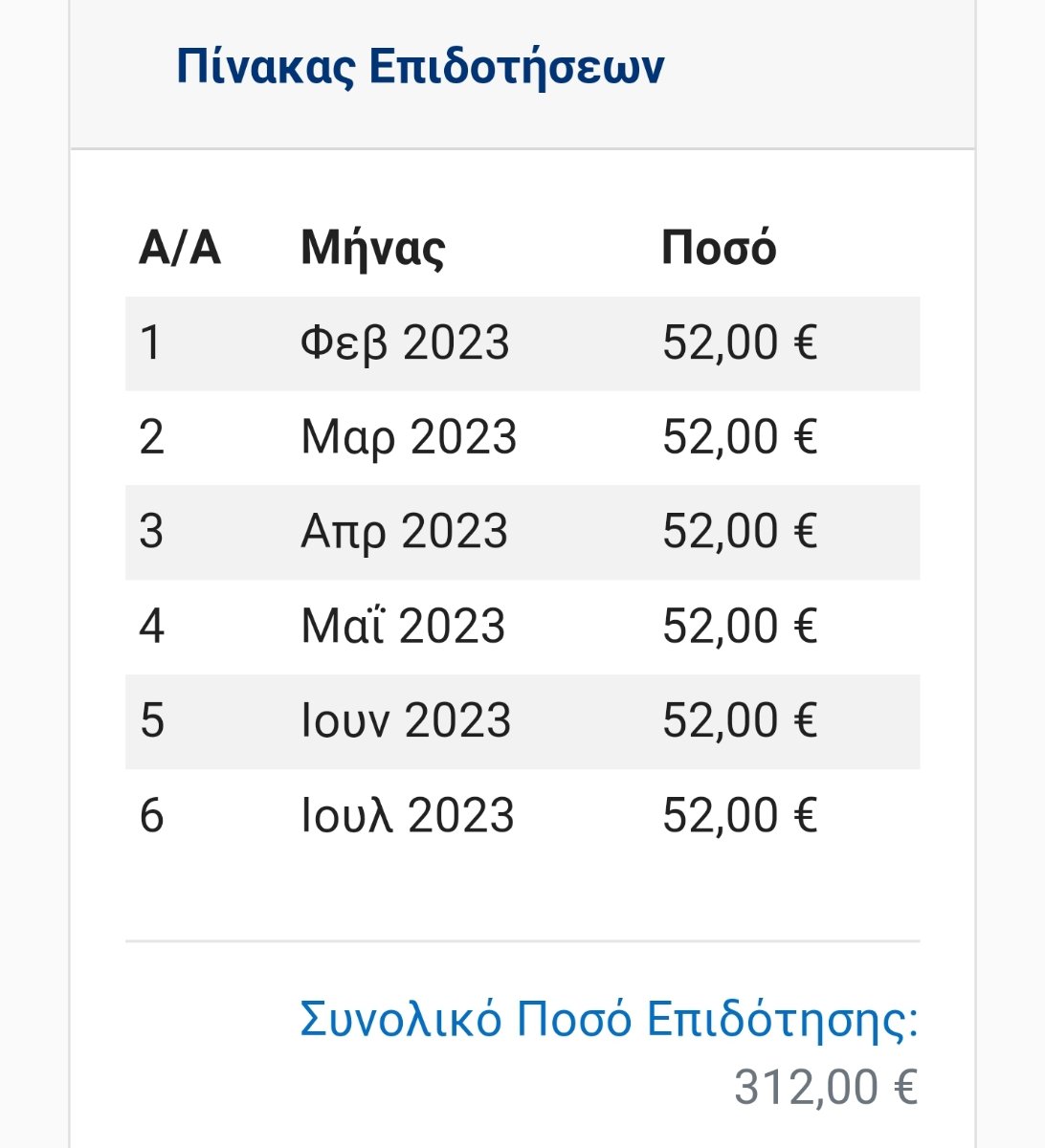Select the Ποσό column header

tap(719, 249)
